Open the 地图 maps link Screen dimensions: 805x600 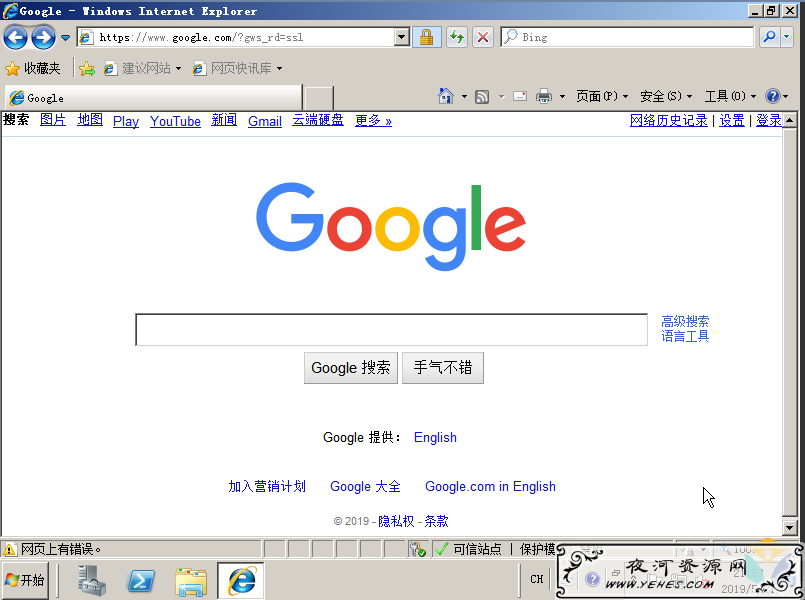[x=90, y=120]
